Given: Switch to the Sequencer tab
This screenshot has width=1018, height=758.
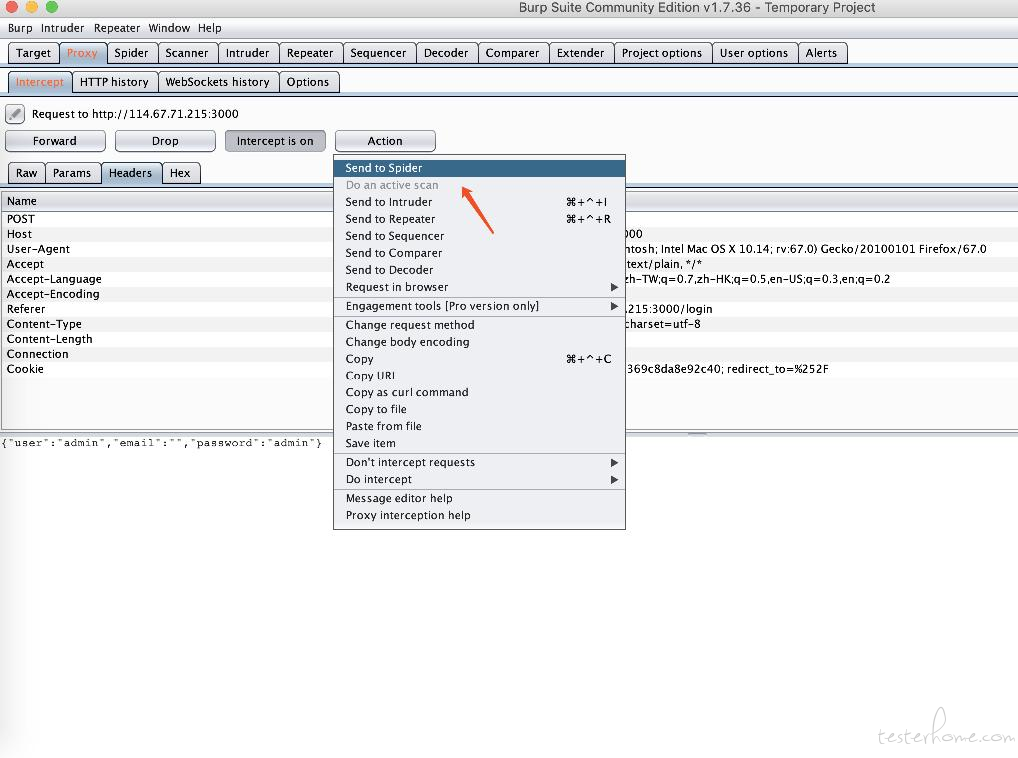Looking at the screenshot, I should (x=378, y=53).
